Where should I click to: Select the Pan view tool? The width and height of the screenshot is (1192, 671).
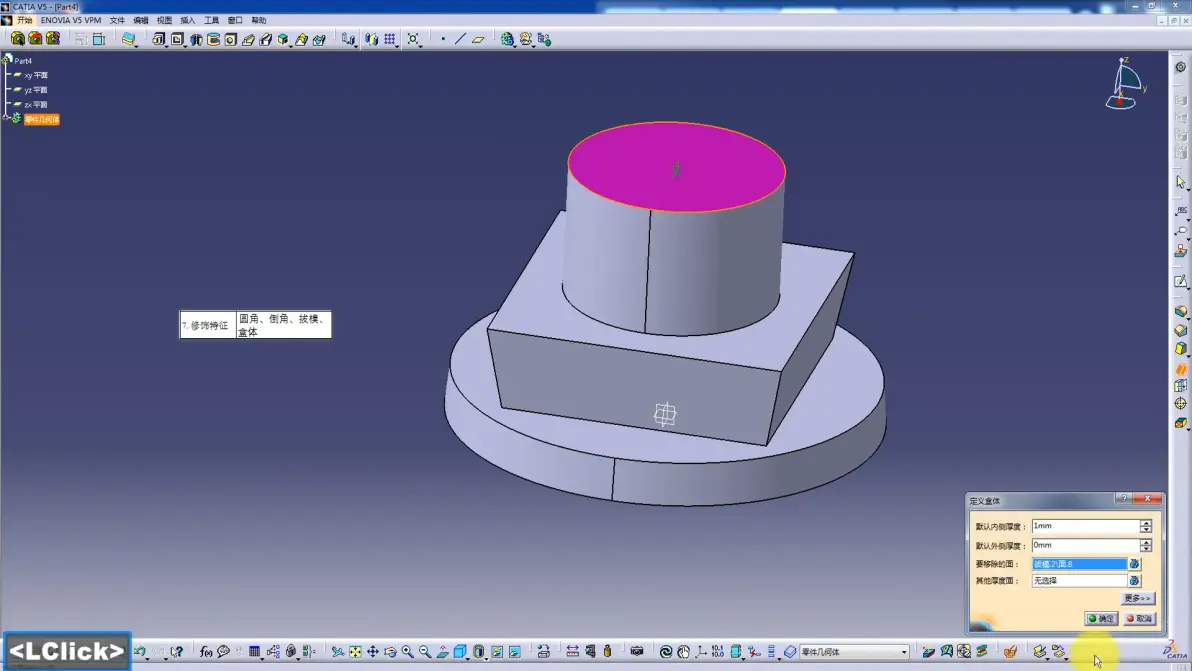[x=372, y=651]
